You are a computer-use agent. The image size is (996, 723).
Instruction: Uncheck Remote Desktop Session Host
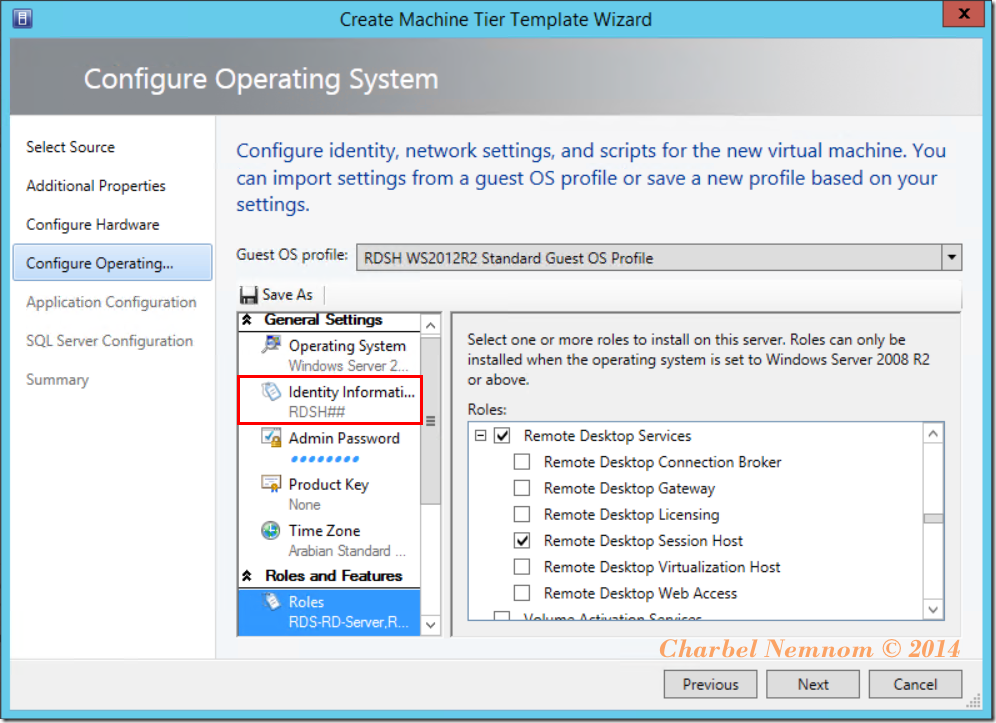[x=522, y=541]
